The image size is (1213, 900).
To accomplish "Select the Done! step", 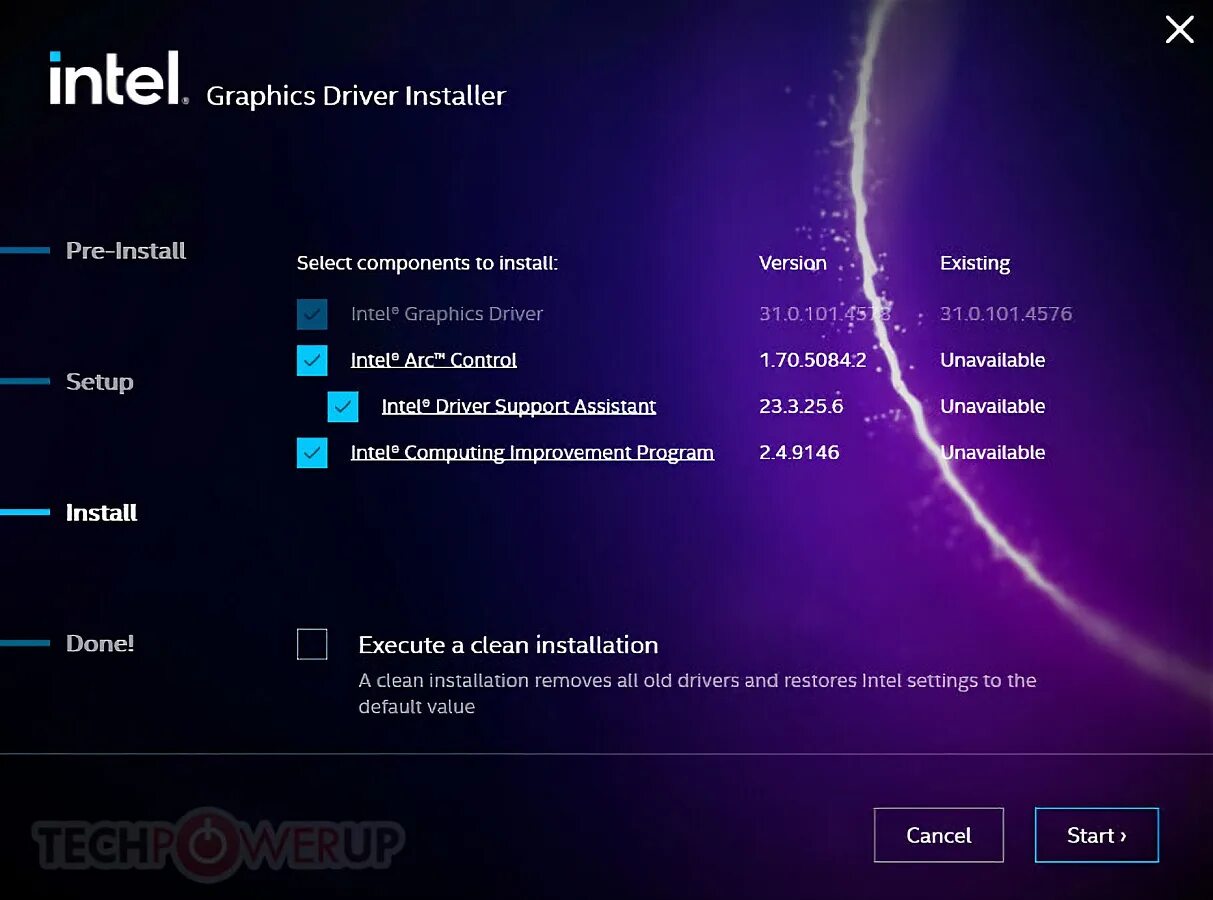I will pos(100,643).
